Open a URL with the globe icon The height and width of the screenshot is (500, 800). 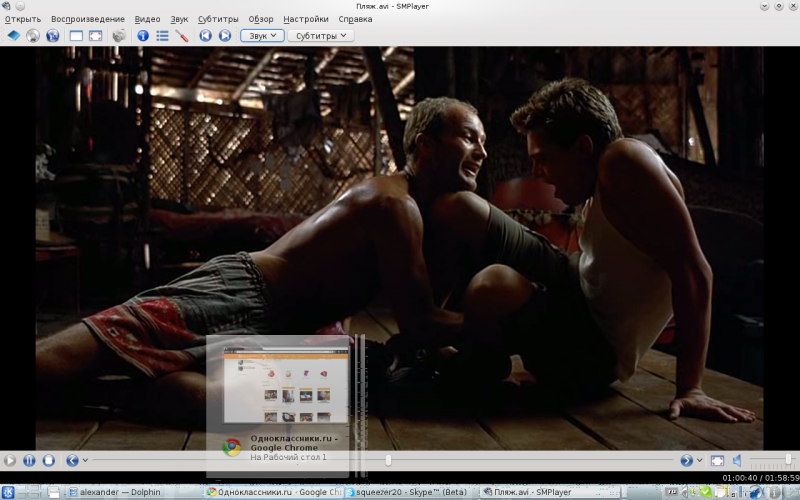[53, 35]
